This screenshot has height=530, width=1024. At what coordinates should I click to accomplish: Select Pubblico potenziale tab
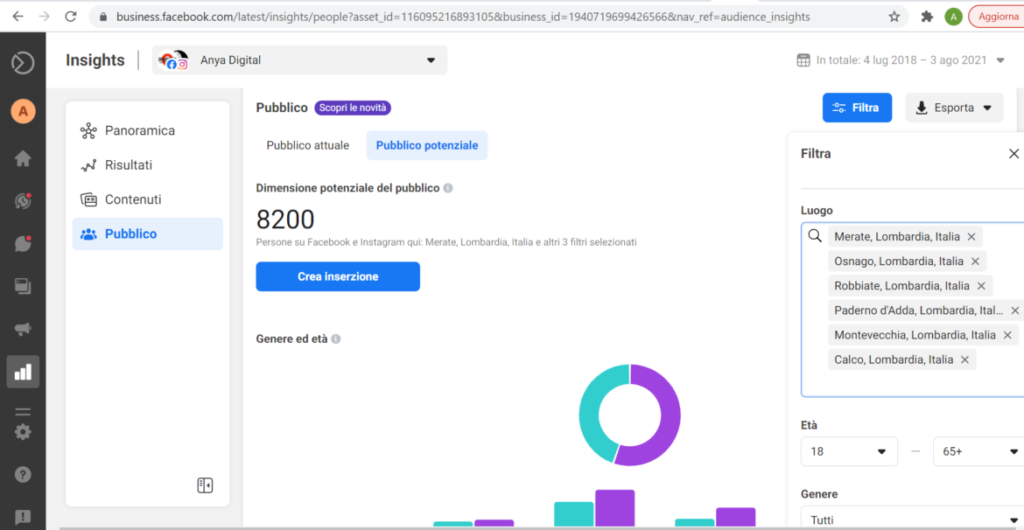coord(427,146)
